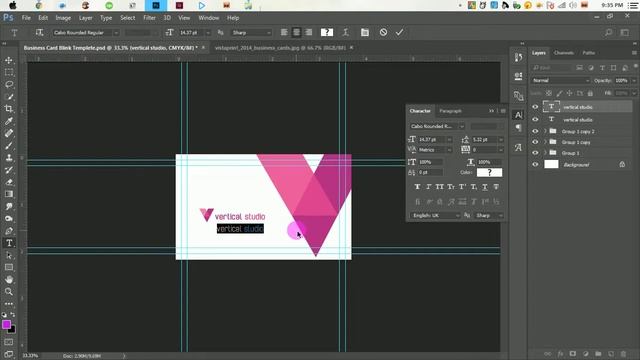Switch to the vistaprint business cards document tab
This screenshot has width=640, height=360.
point(280,48)
